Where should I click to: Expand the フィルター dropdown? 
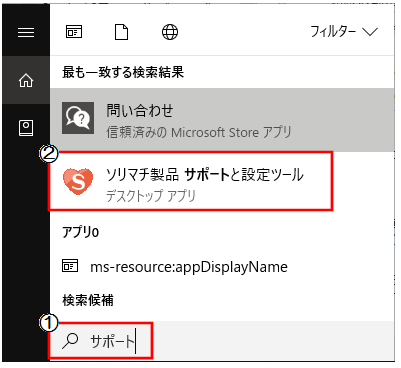(x=344, y=32)
